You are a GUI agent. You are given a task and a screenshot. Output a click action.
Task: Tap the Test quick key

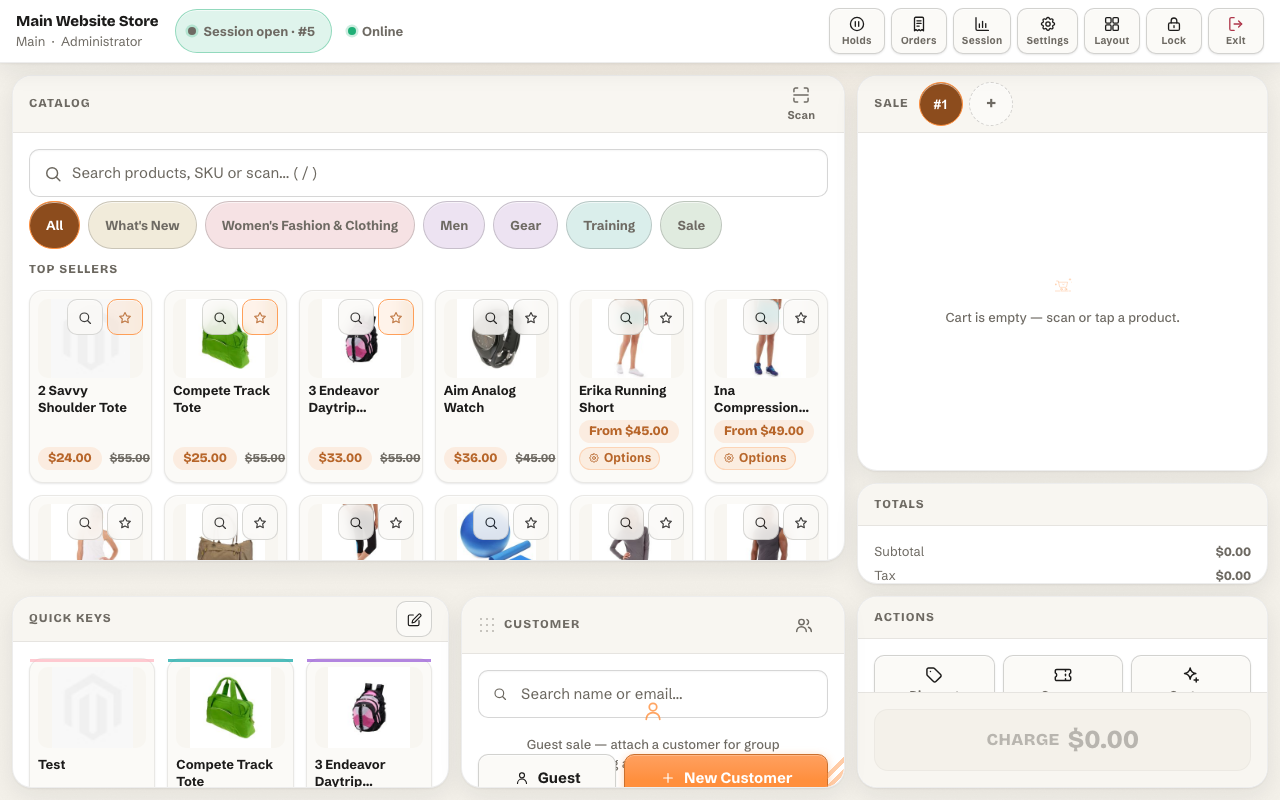[92, 723]
